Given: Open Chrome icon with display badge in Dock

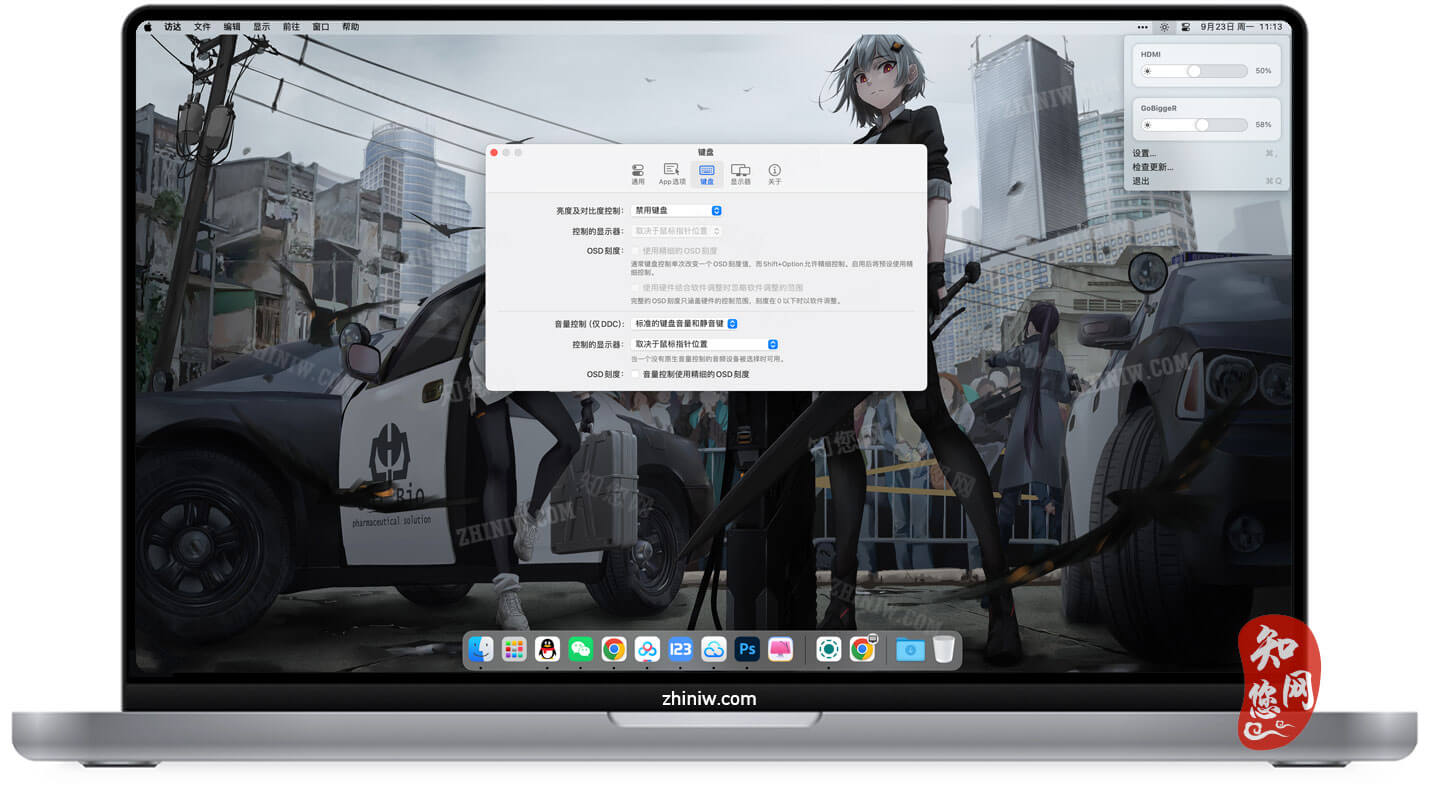Looking at the screenshot, I should [x=862, y=650].
